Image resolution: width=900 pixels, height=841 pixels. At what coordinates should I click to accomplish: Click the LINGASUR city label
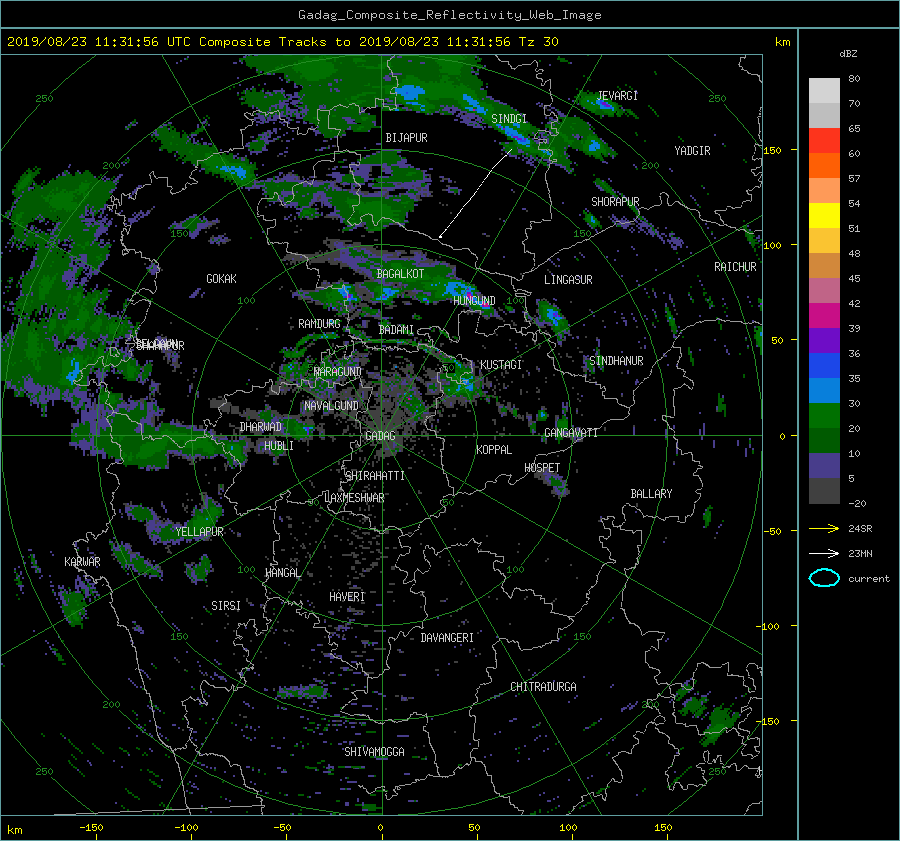[568, 280]
